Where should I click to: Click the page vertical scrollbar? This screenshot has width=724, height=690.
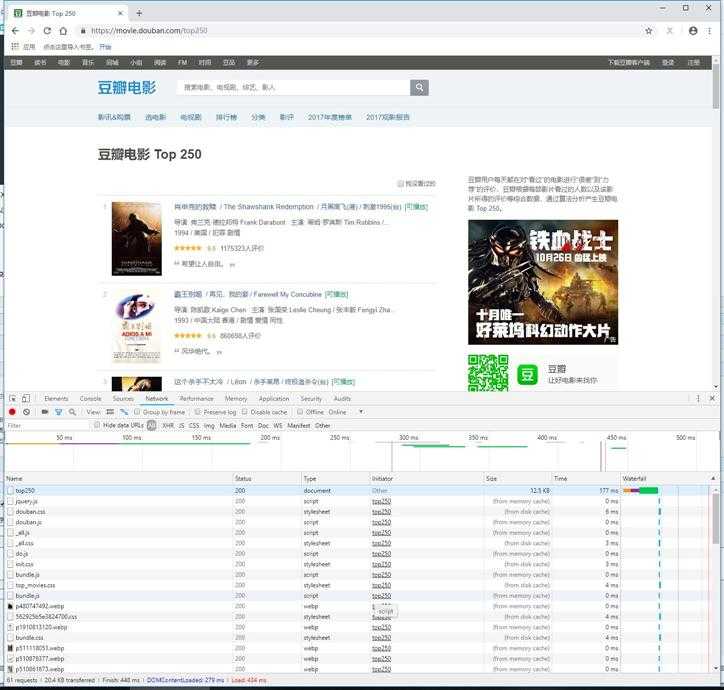coord(716,87)
